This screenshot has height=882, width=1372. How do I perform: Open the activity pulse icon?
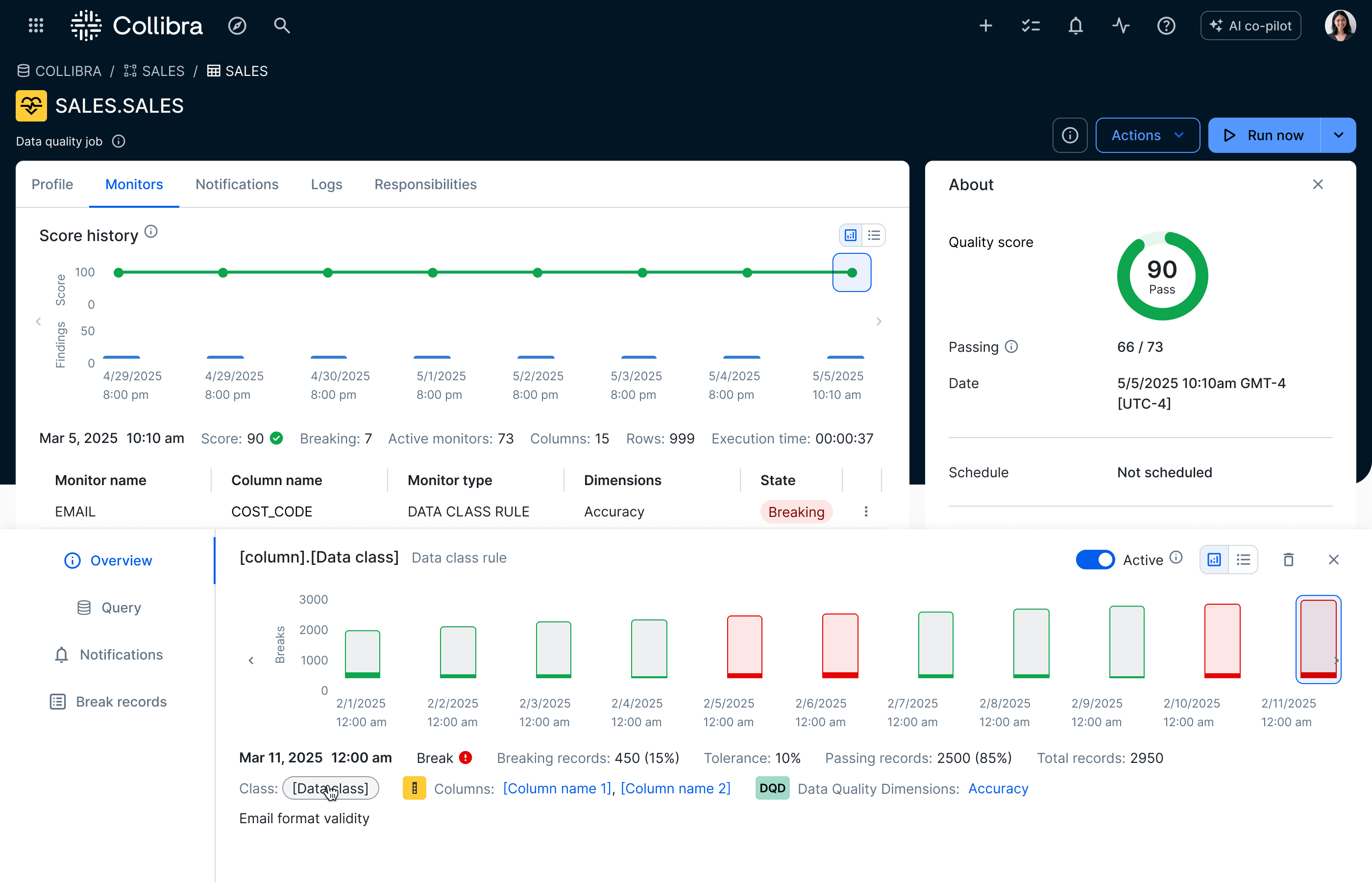tap(1121, 25)
